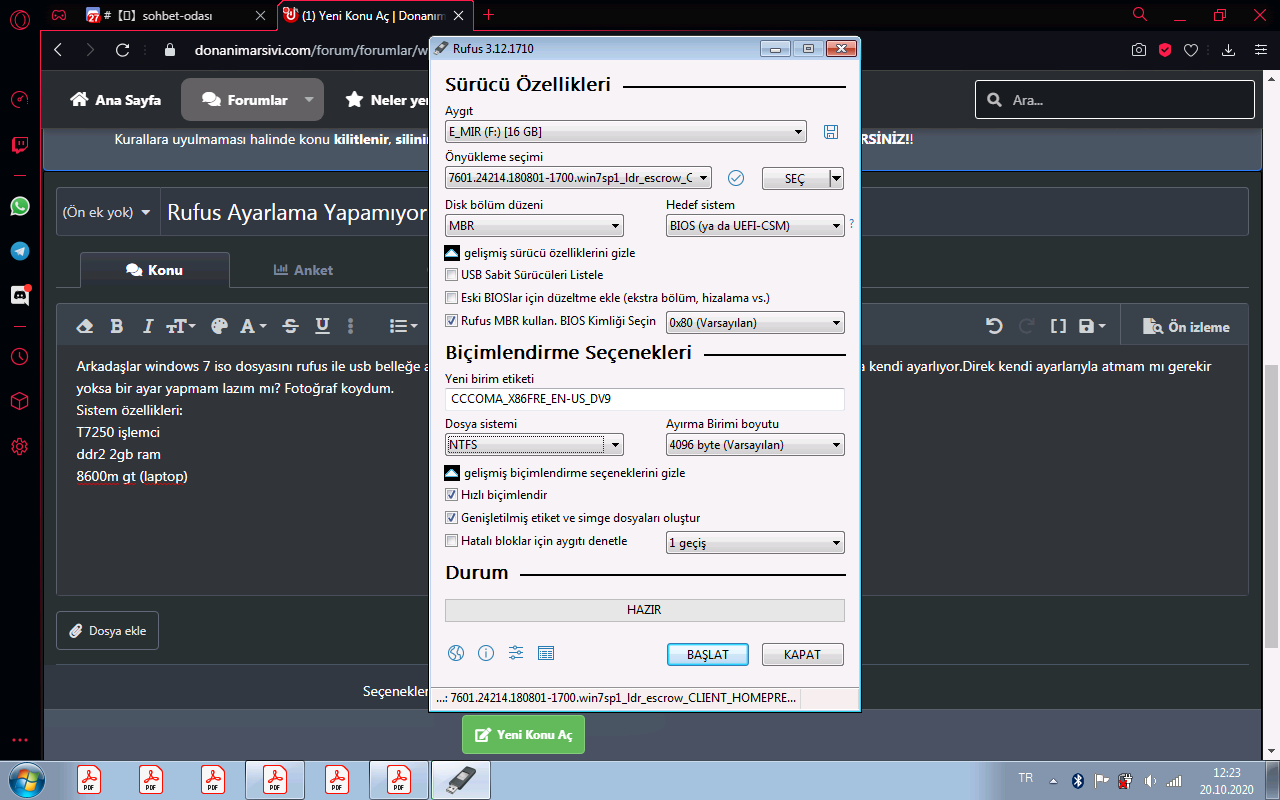Viewport: 1280px width, 800px height.
Task: Go to 'Ana Sayfa' in forum navigation
Action: (x=116, y=100)
